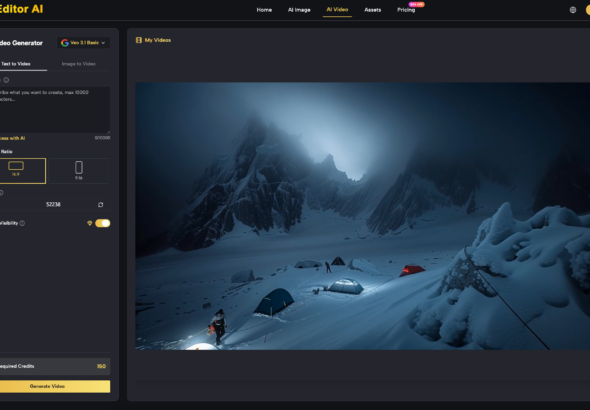Randomize the seed with the refresh icon

(100, 205)
